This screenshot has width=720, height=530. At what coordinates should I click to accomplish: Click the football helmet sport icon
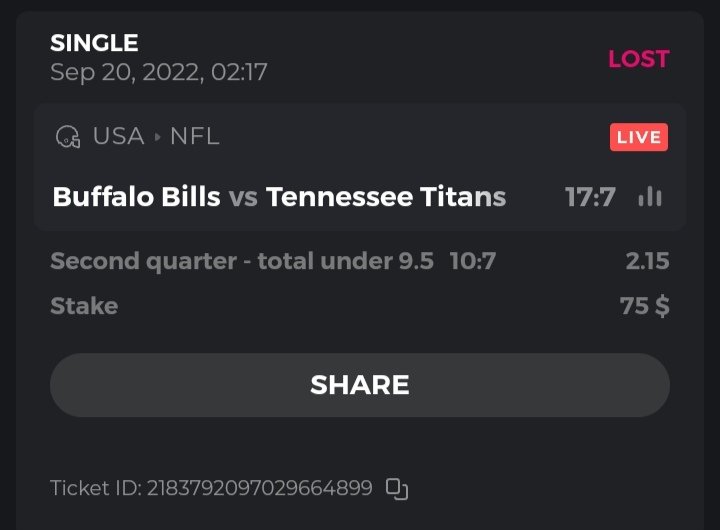tap(68, 137)
